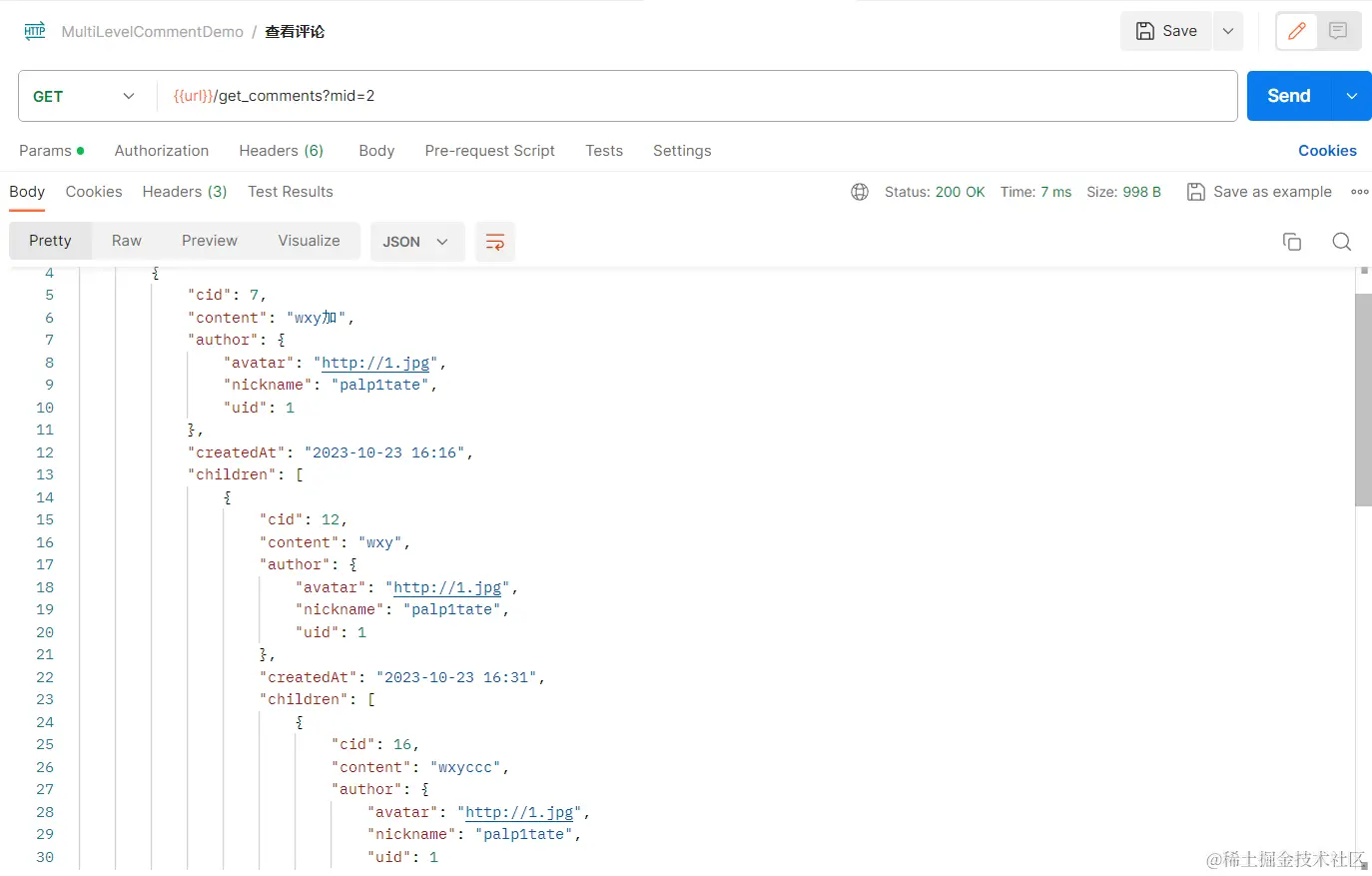Open the request Settings tab
The width and height of the screenshot is (1372, 876).
pyautogui.click(x=682, y=151)
